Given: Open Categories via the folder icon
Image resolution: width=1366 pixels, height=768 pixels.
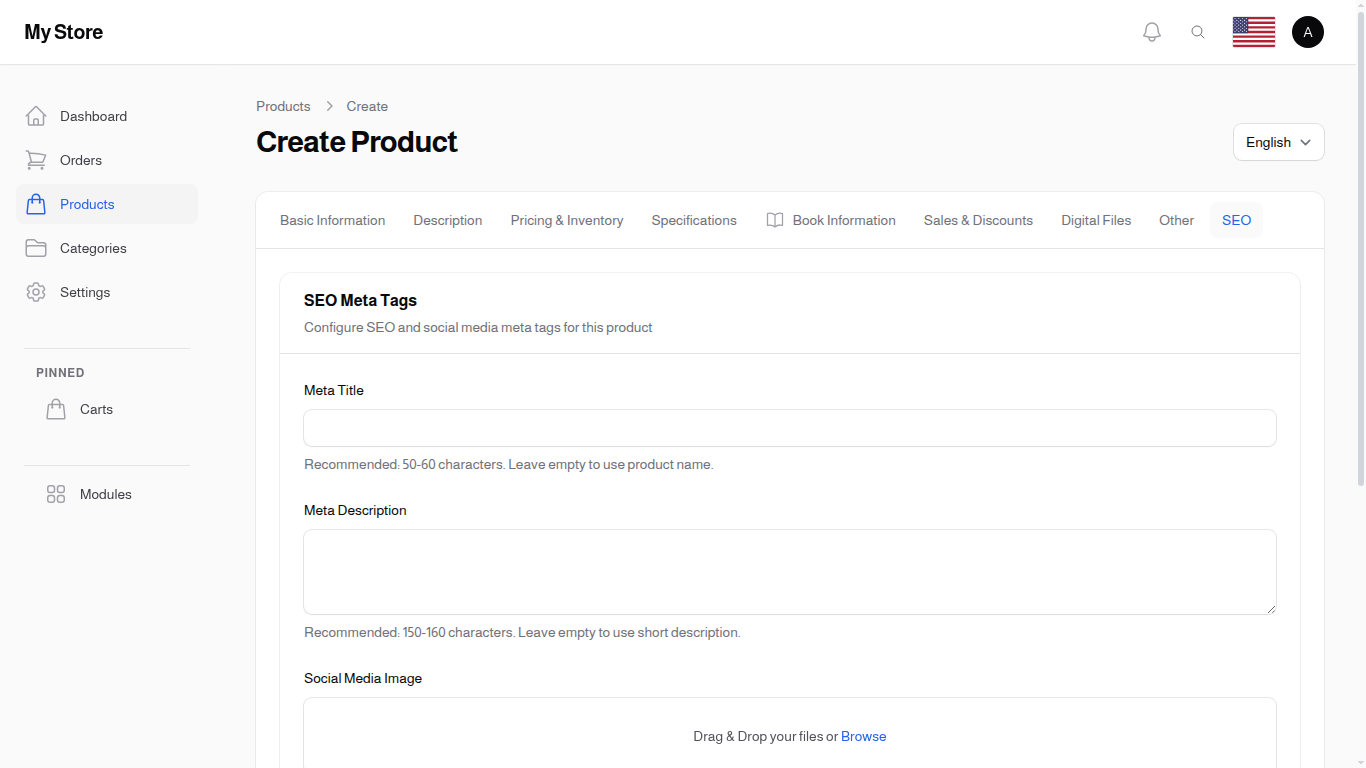Looking at the screenshot, I should pyautogui.click(x=36, y=248).
